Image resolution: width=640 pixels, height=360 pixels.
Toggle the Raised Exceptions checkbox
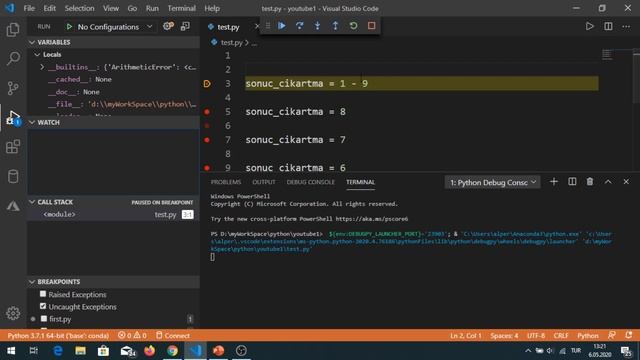[43, 294]
